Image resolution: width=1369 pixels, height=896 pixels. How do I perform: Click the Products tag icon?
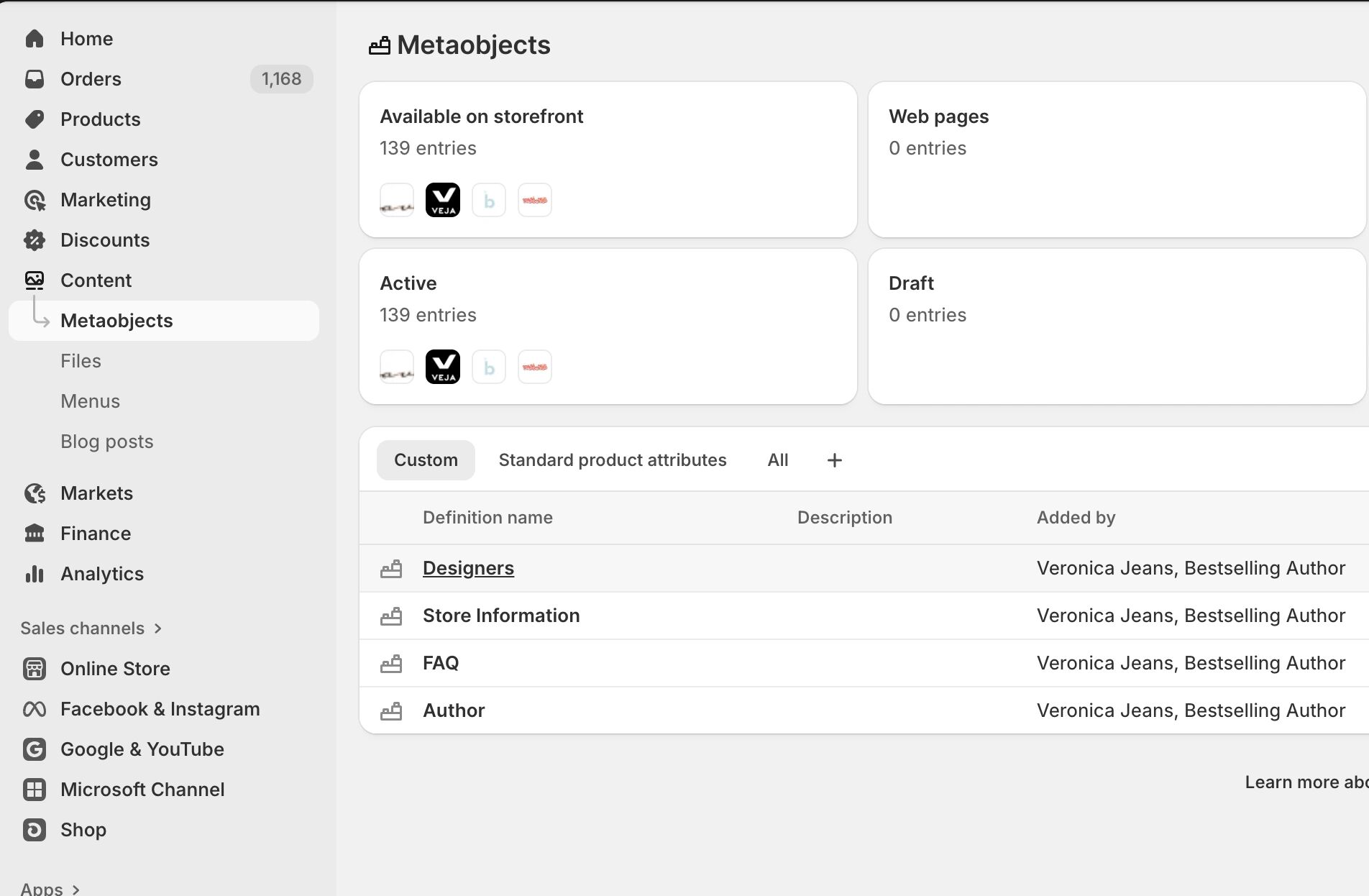coord(35,119)
